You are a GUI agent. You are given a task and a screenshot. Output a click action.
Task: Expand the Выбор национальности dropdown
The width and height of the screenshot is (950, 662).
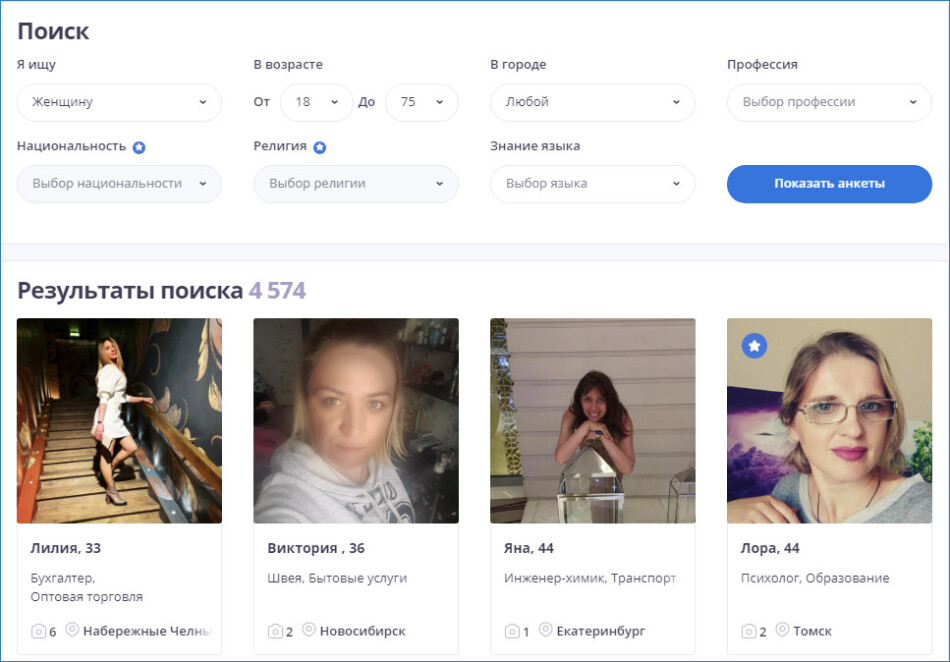point(119,184)
